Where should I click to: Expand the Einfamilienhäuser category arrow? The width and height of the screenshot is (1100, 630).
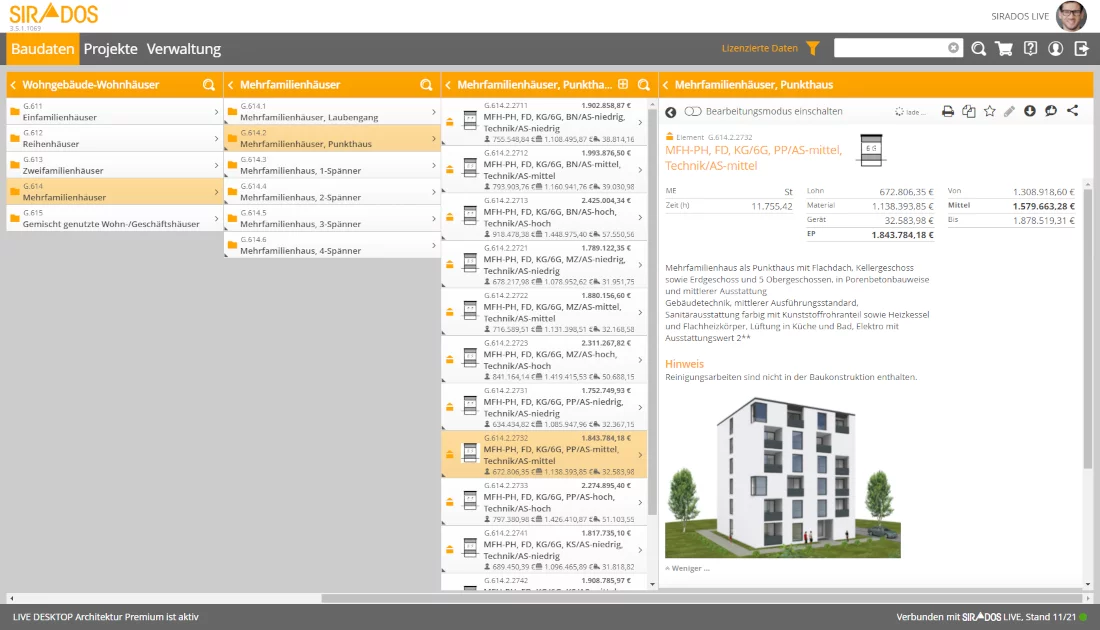coord(216,112)
